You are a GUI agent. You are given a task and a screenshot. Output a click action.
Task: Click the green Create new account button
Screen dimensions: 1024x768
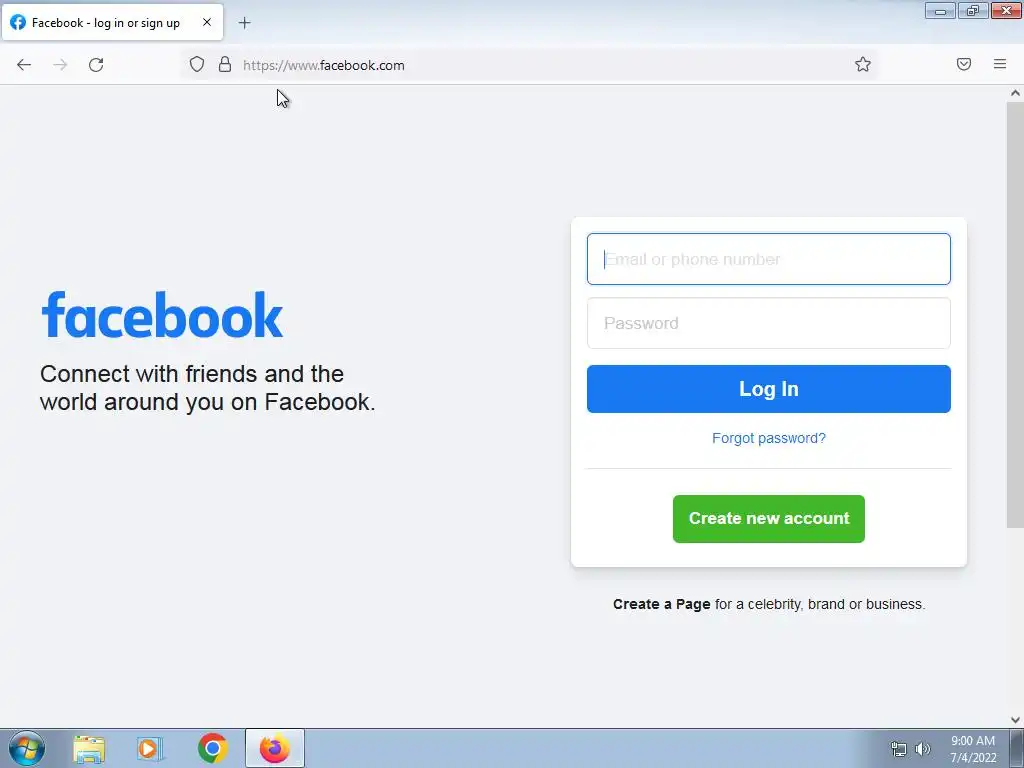(769, 519)
